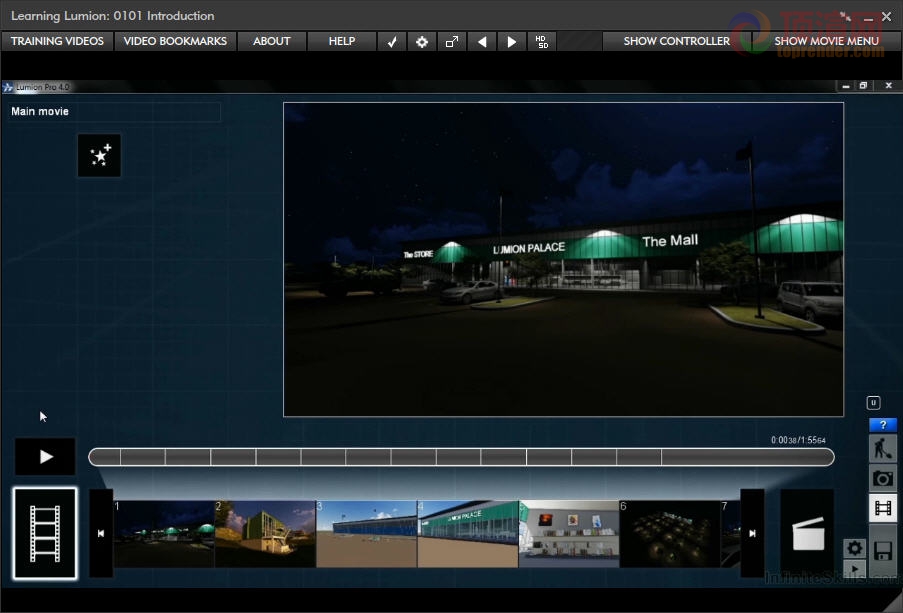Image resolution: width=903 pixels, height=613 pixels.
Task: Select clip 2, the green house thumbnail
Action: tap(265, 534)
